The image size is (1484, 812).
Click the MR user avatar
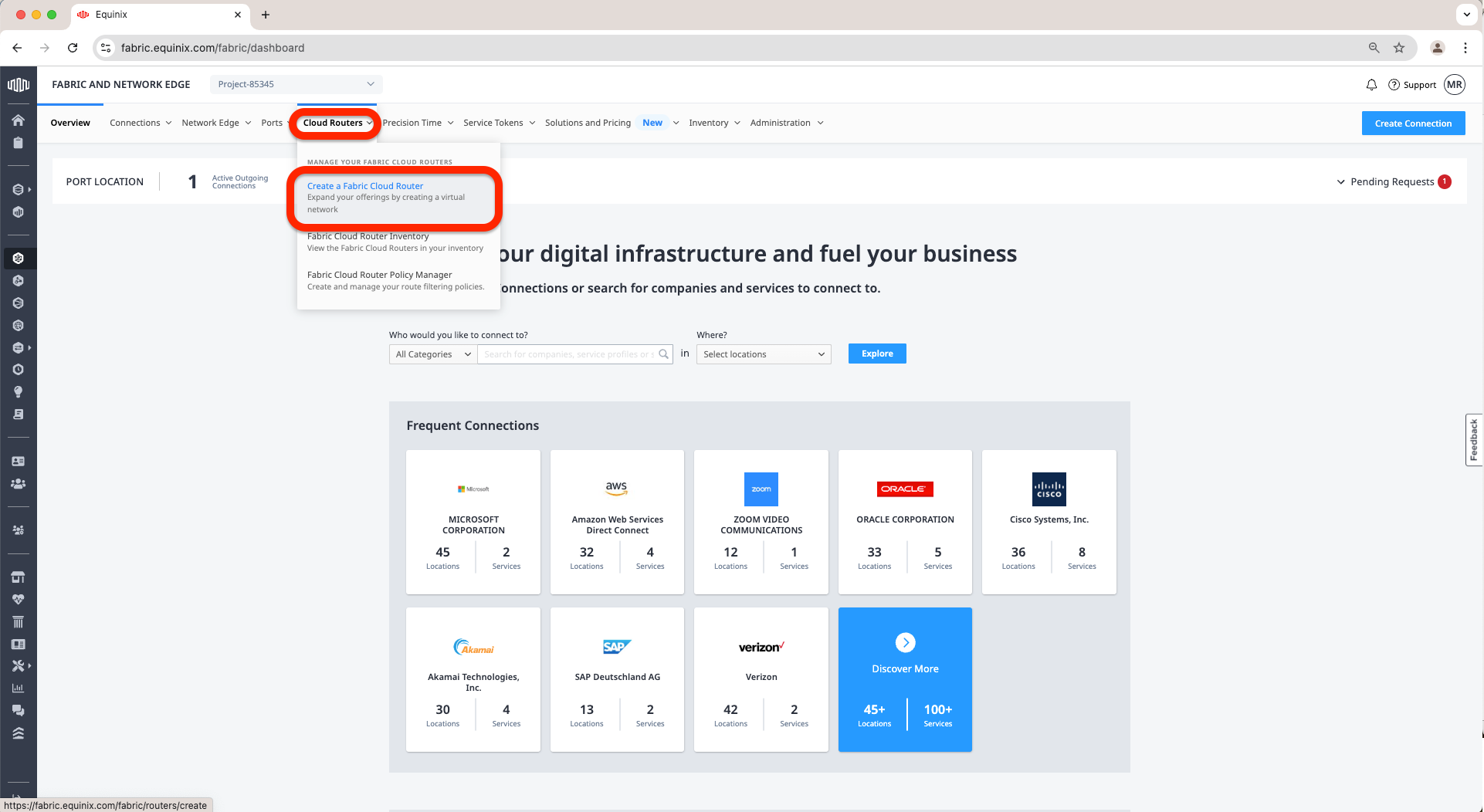click(x=1455, y=85)
